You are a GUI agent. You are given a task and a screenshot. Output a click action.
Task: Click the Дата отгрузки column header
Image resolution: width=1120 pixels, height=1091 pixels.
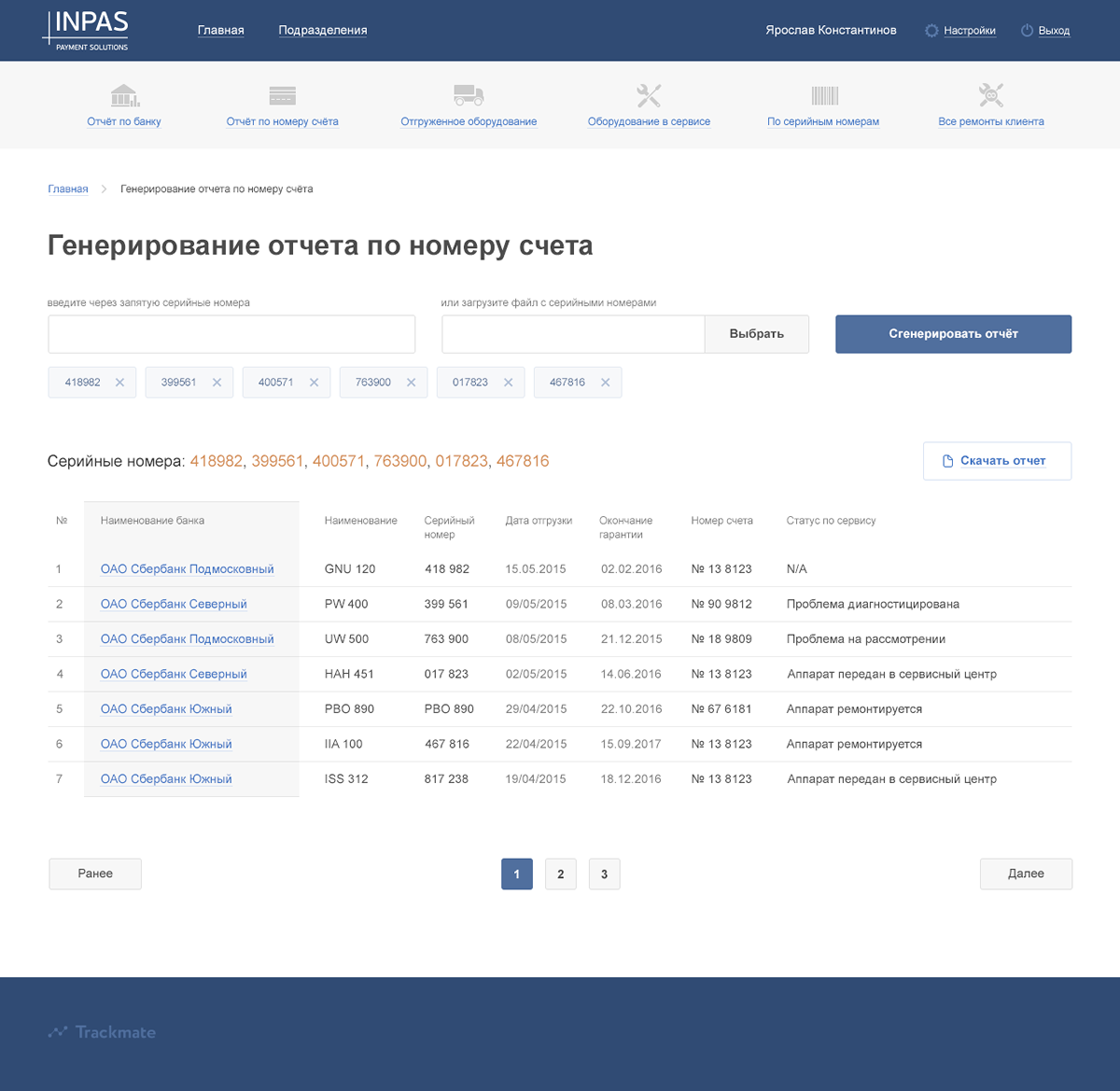point(539,521)
